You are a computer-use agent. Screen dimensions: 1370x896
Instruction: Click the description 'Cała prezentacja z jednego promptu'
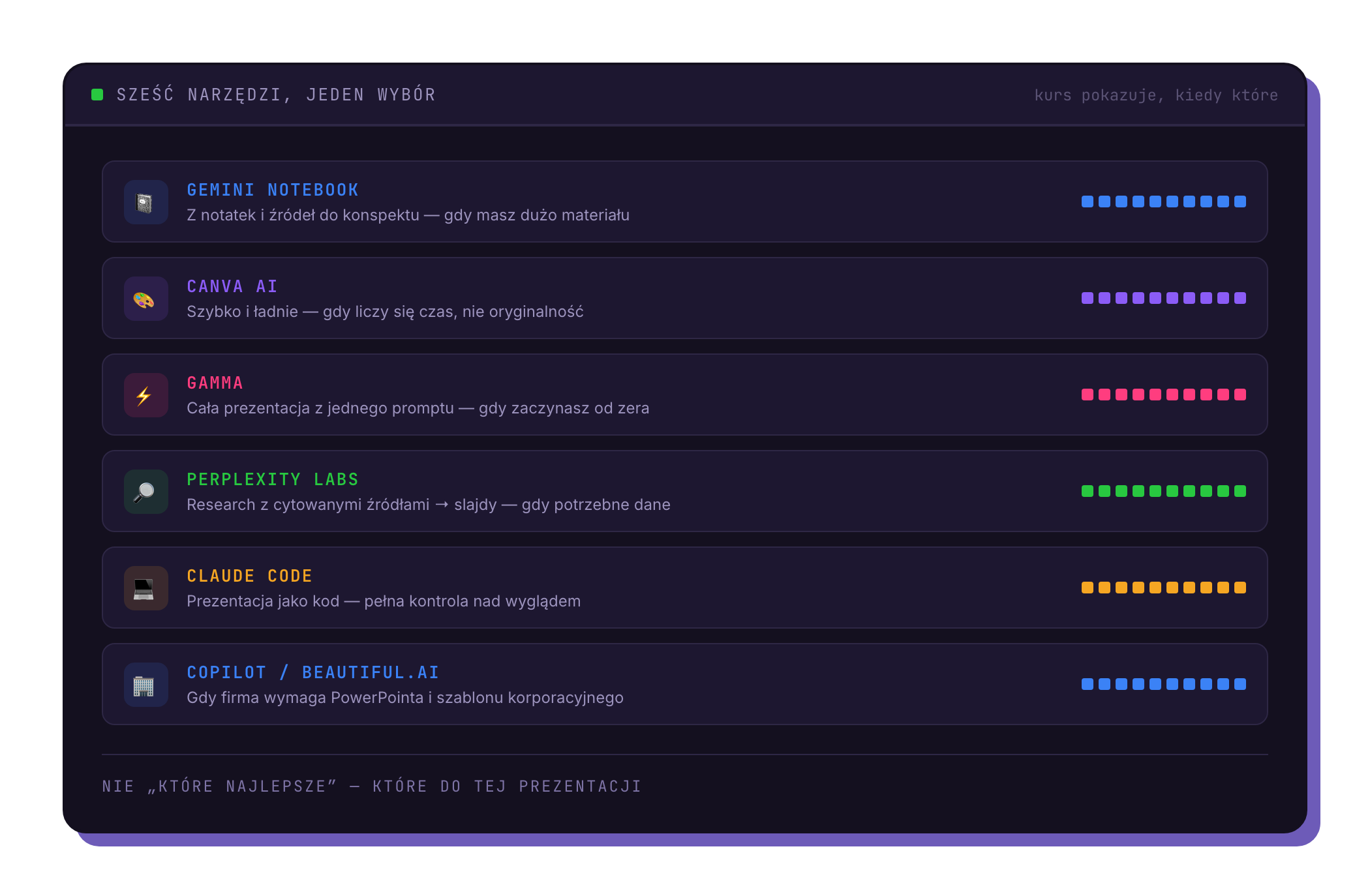tap(320, 408)
